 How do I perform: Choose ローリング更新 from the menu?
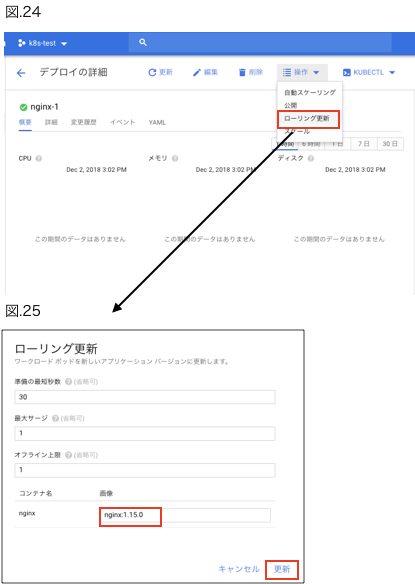[x=308, y=119]
